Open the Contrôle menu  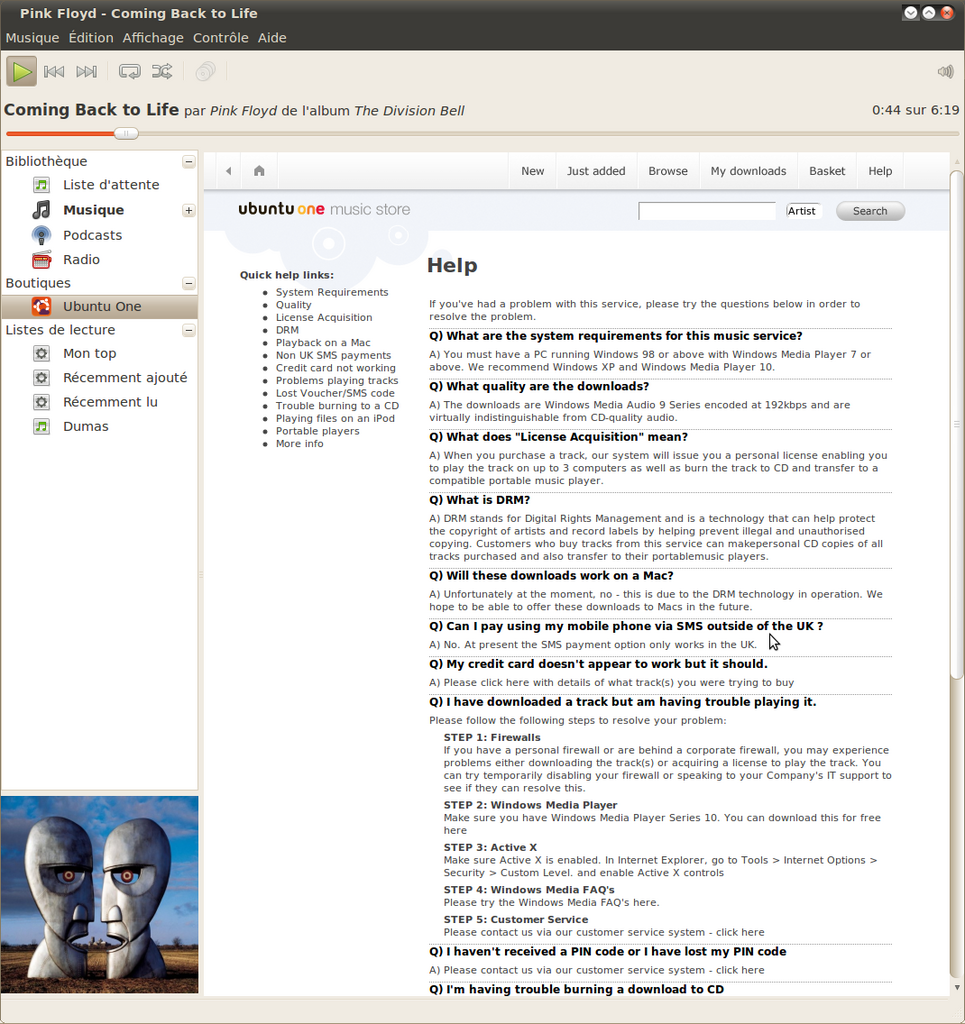click(221, 38)
